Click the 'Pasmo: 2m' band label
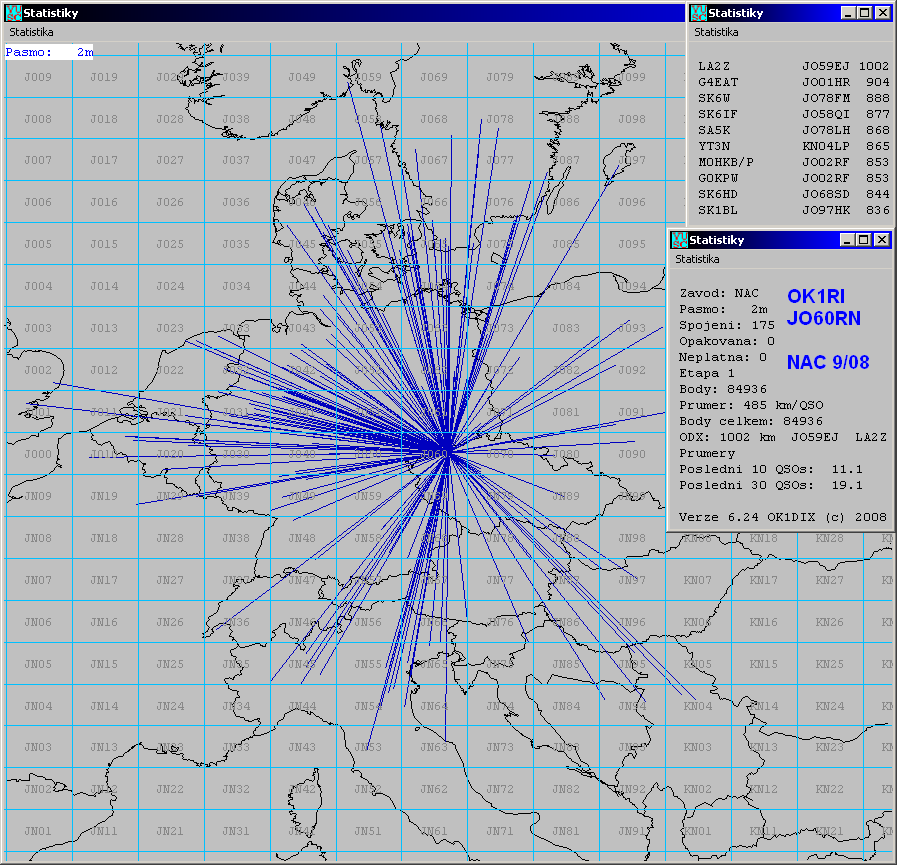This screenshot has width=897, height=865. (49, 51)
